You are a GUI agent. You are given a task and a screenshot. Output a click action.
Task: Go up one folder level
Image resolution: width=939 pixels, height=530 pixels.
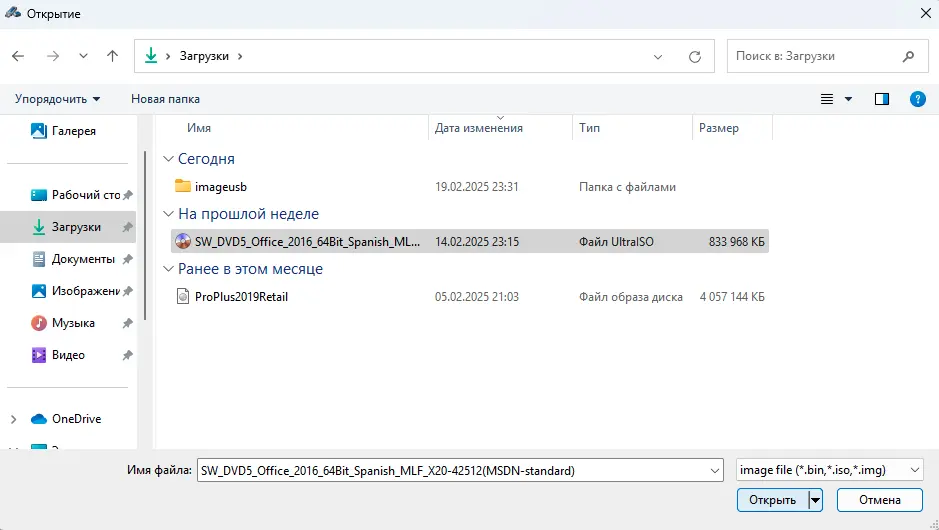[113, 56]
